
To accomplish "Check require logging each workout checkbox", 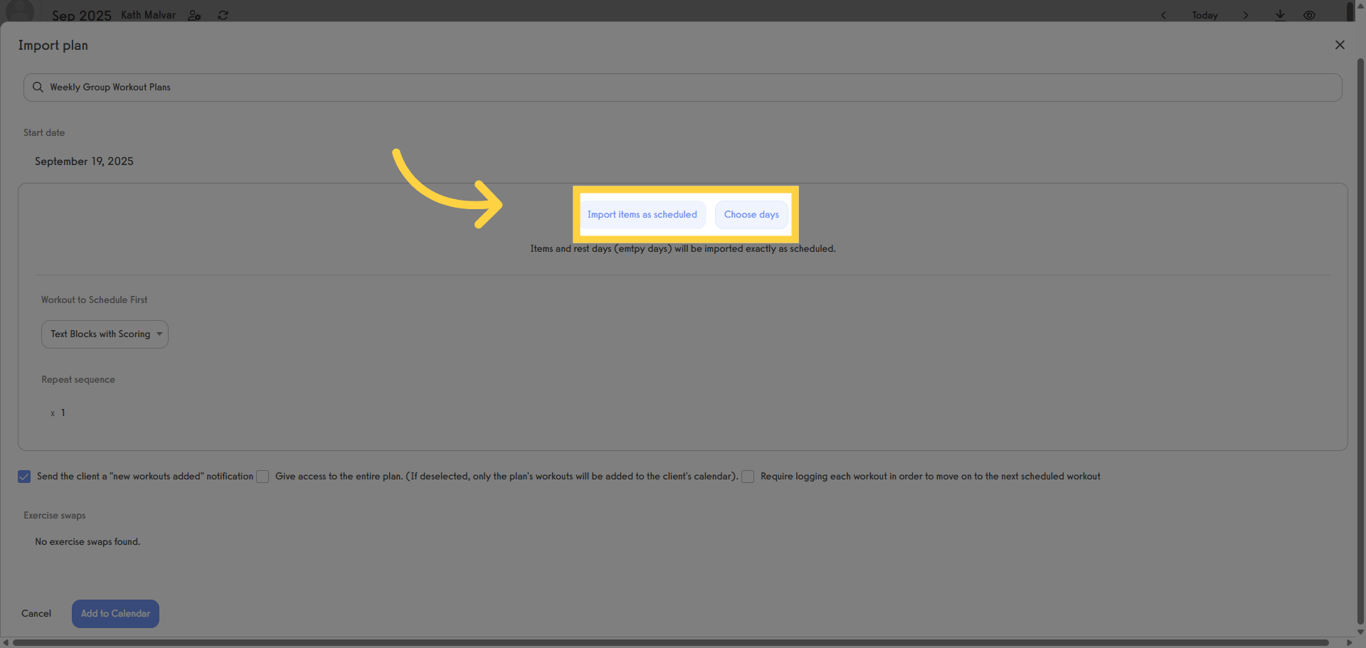I will (x=748, y=476).
